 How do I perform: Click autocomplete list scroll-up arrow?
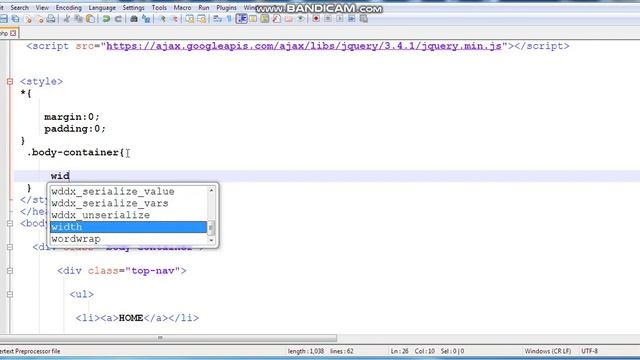pyautogui.click(x=211, y=190)
